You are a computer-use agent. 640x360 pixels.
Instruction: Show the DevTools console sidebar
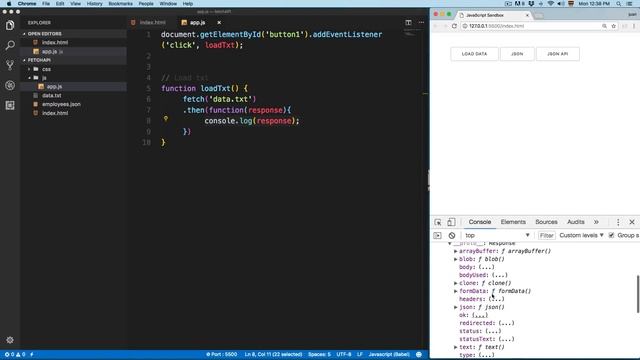pos(437,236)
